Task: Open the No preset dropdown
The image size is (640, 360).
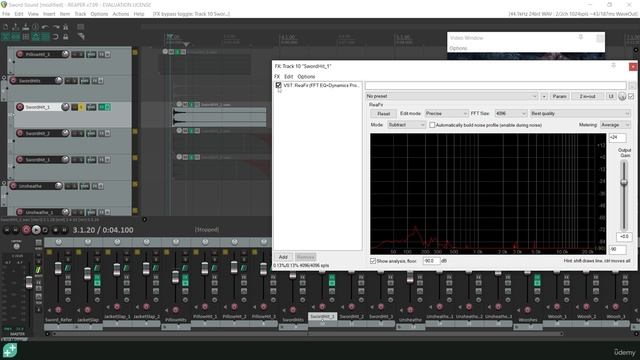Action: click(x=452, y=96)
